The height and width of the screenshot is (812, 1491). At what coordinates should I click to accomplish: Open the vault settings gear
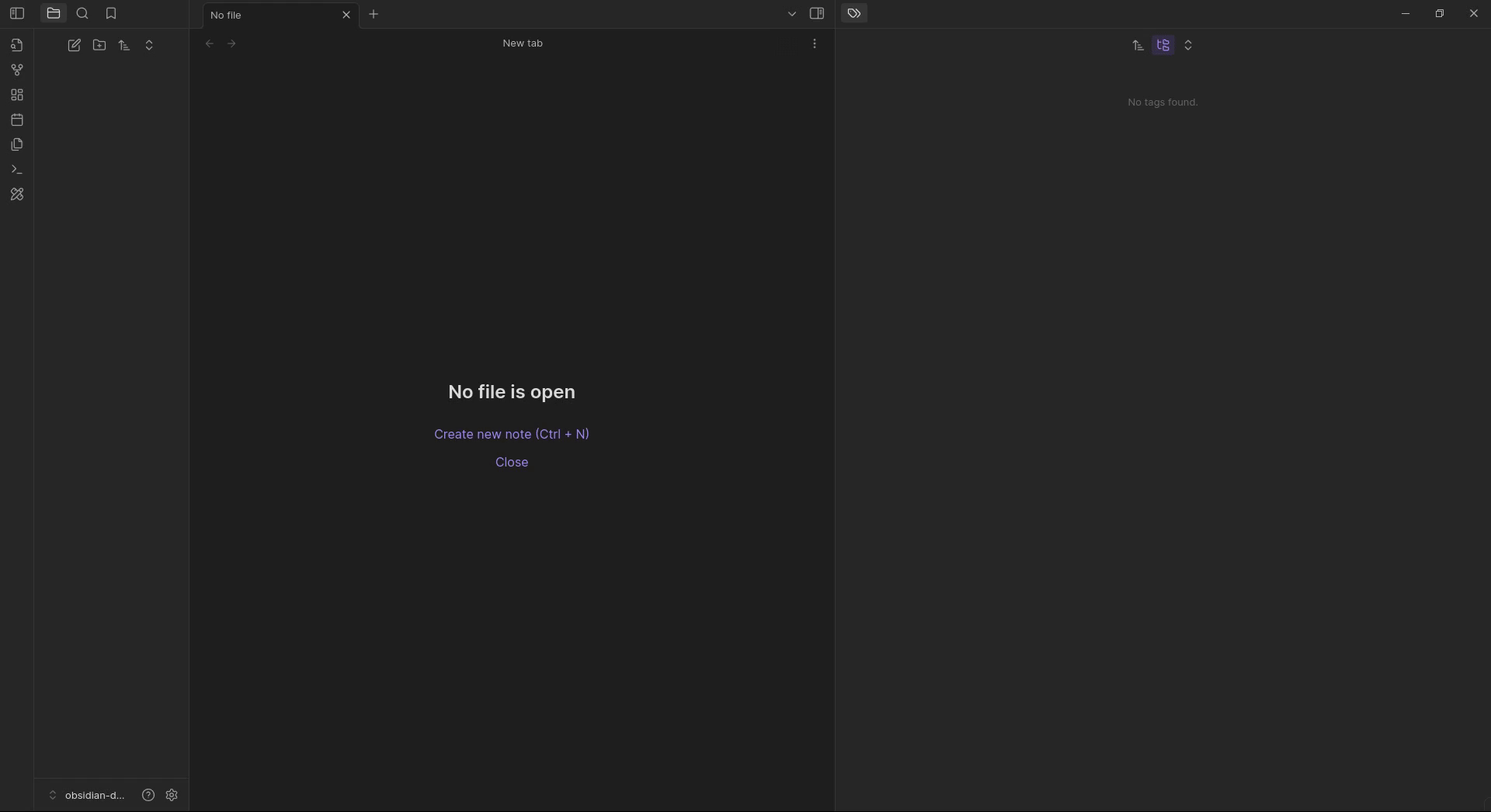point(172,795)
